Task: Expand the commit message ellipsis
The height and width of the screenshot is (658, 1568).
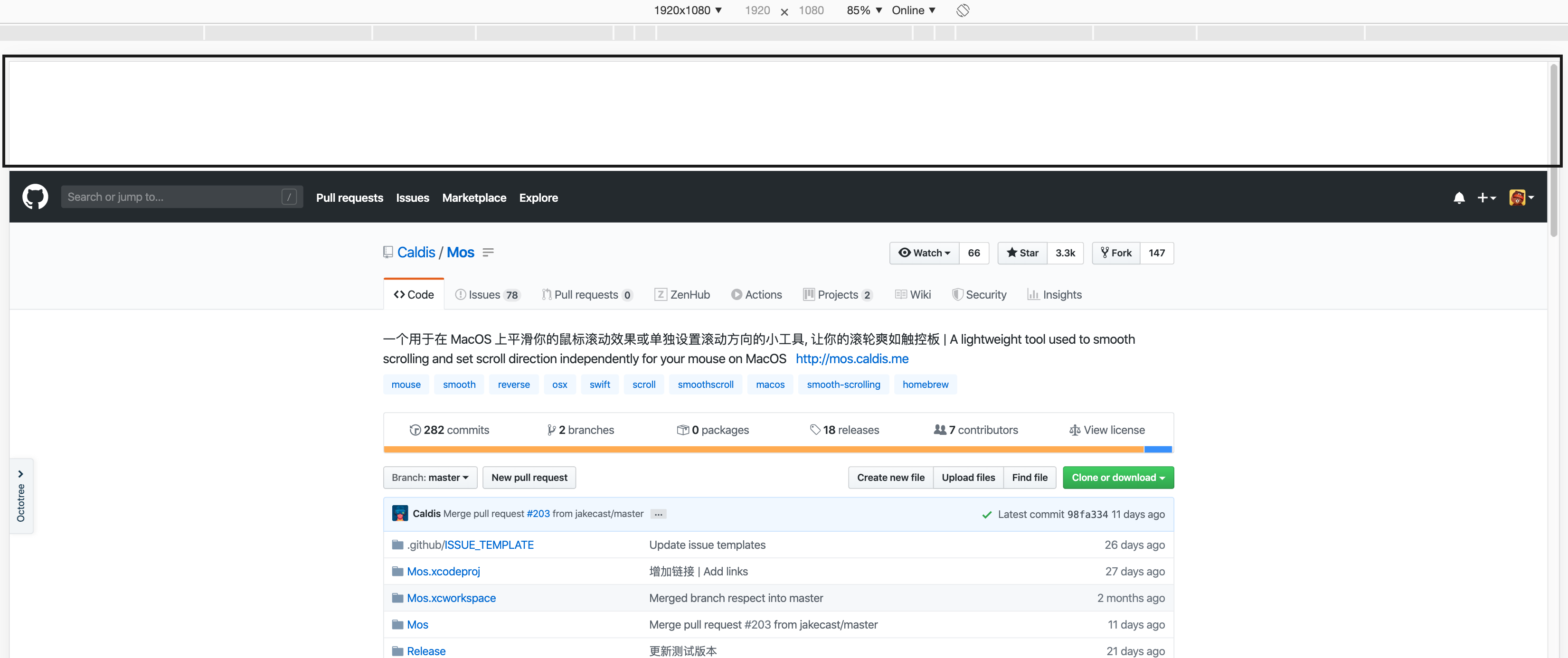Action: click(657, 514)
